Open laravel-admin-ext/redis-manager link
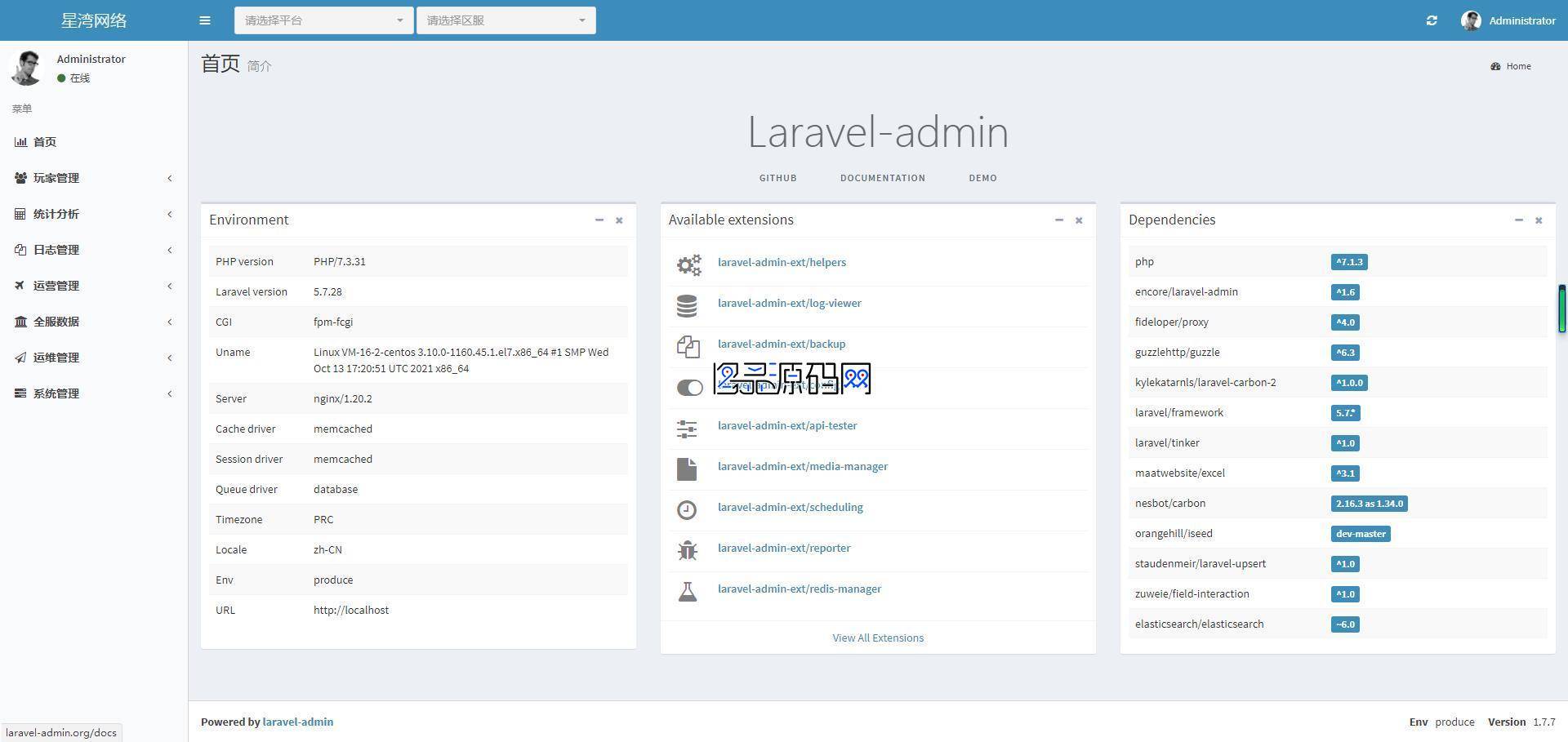Viewport: 1568px width, 742px height. click(x=800, y=589)
